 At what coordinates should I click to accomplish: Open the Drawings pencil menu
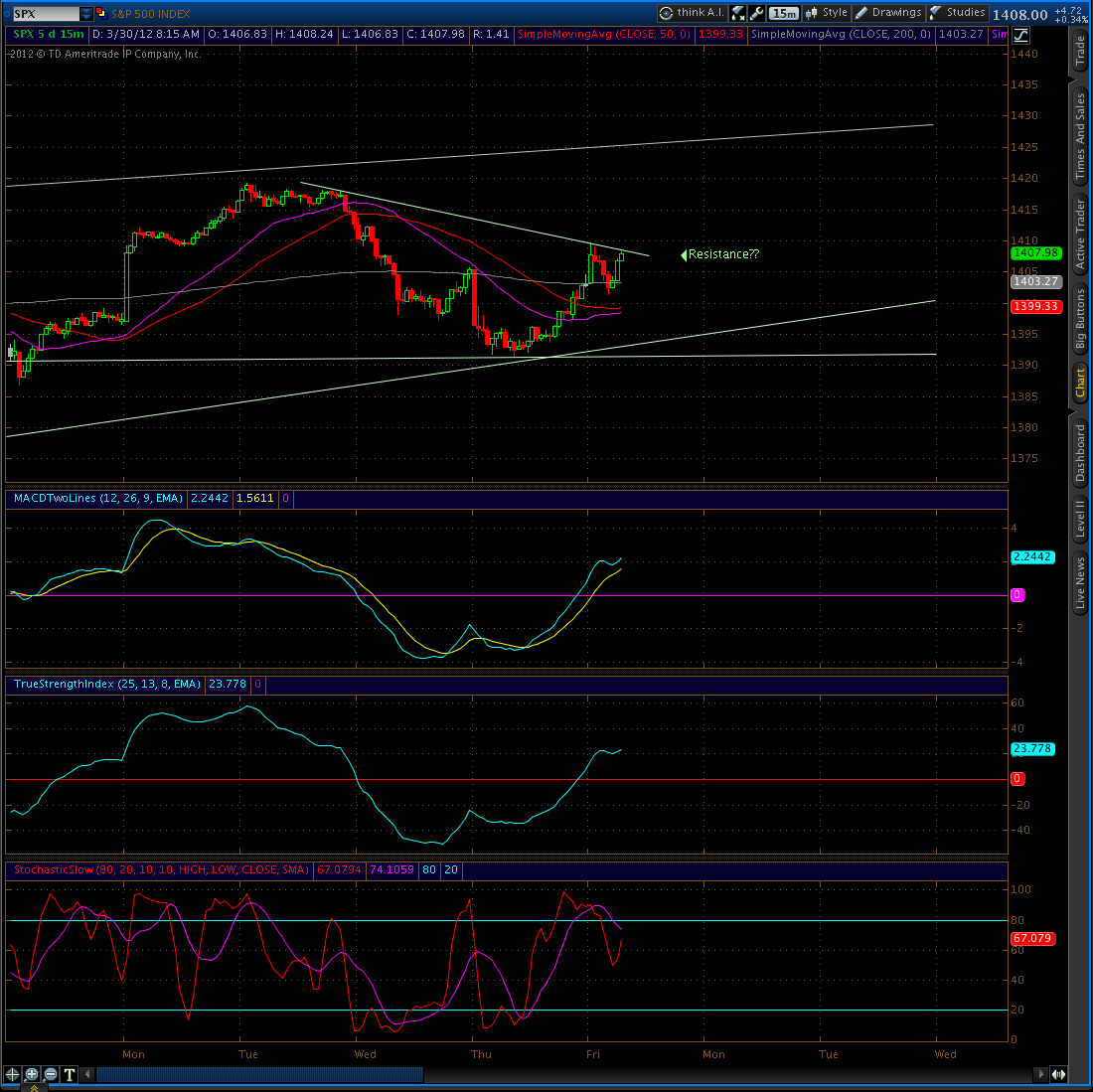(x=888, y=13)
